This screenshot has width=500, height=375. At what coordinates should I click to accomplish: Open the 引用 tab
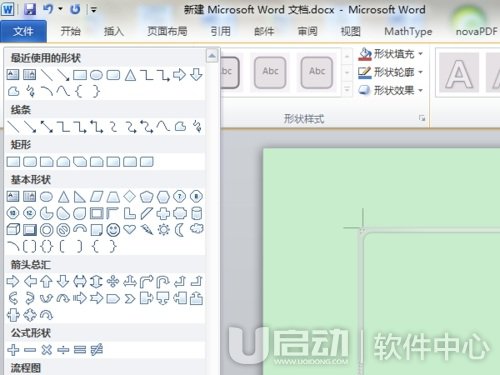pos(220,31)
